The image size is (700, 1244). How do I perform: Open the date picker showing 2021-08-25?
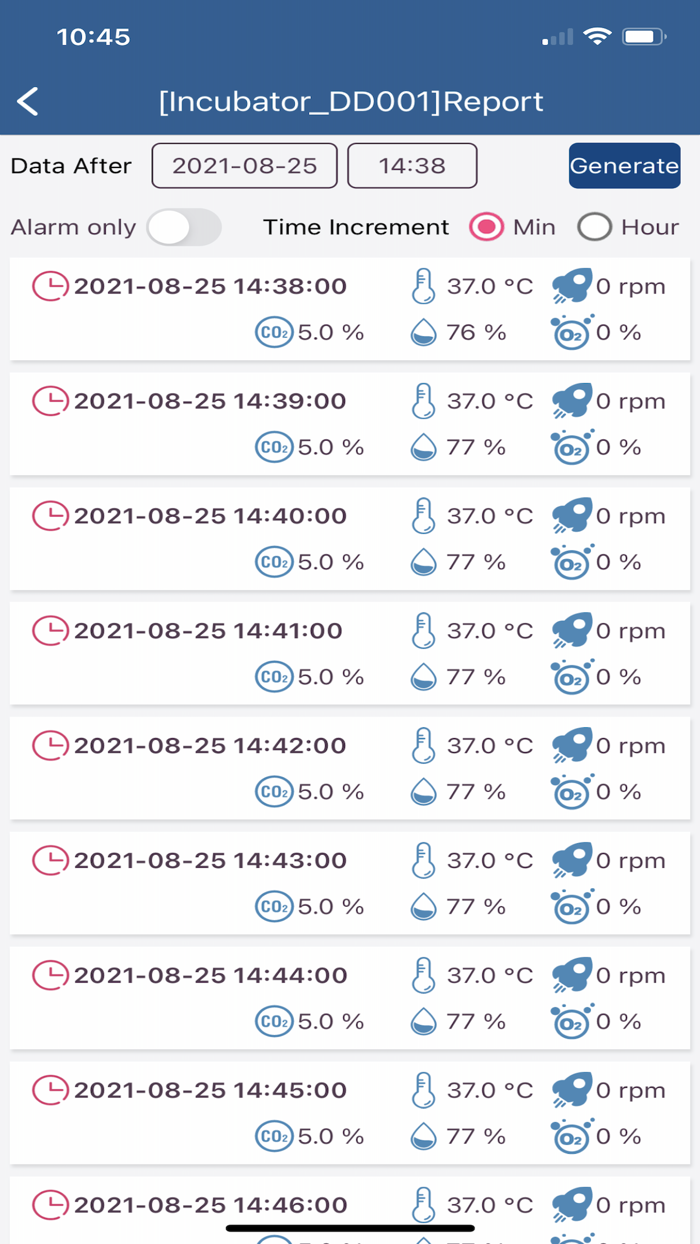point(244,166)
